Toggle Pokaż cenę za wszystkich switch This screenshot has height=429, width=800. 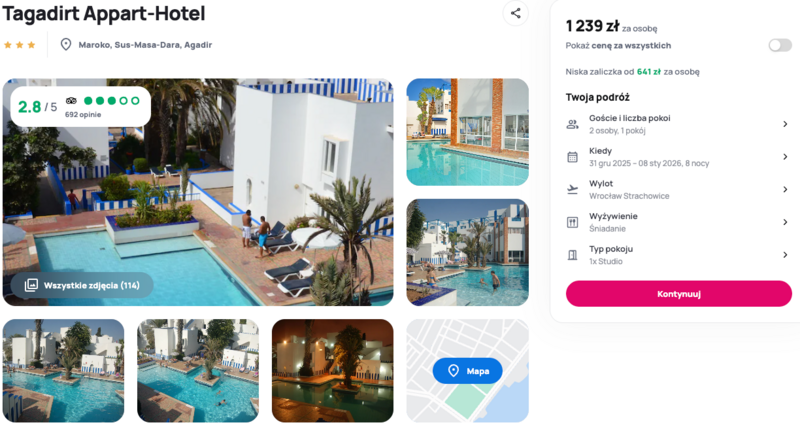click(x=780, y=45)
